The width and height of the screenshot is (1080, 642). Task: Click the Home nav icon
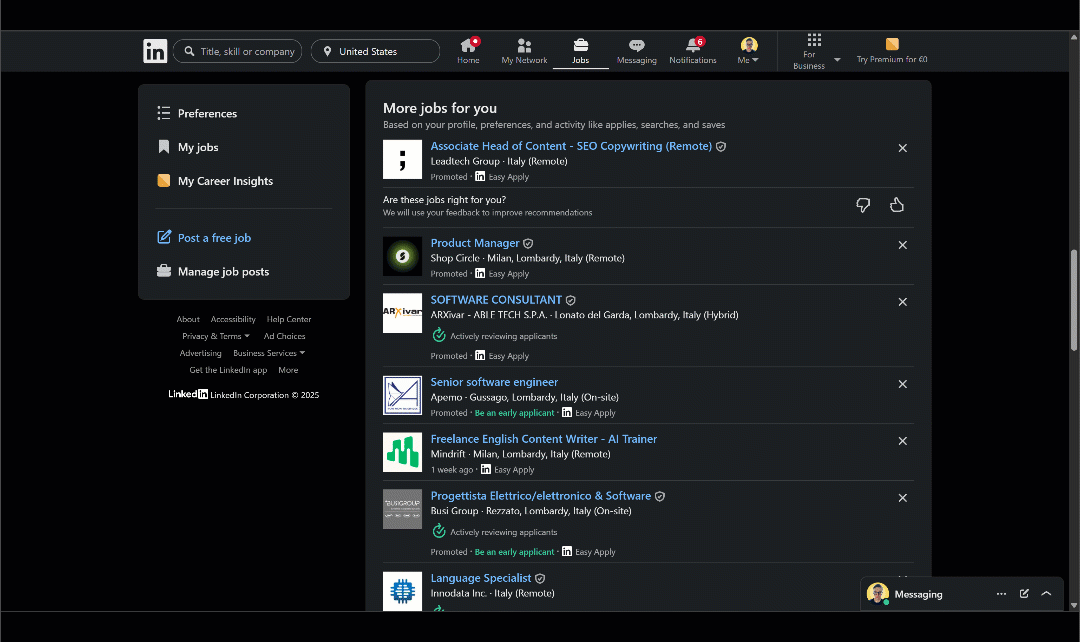(x=468, y=51)
